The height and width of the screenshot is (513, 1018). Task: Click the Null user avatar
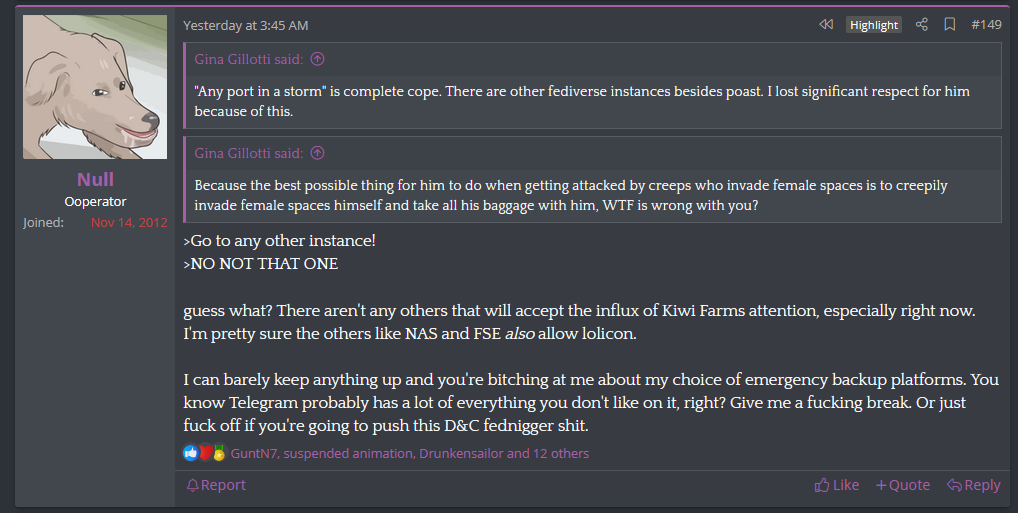95,87
